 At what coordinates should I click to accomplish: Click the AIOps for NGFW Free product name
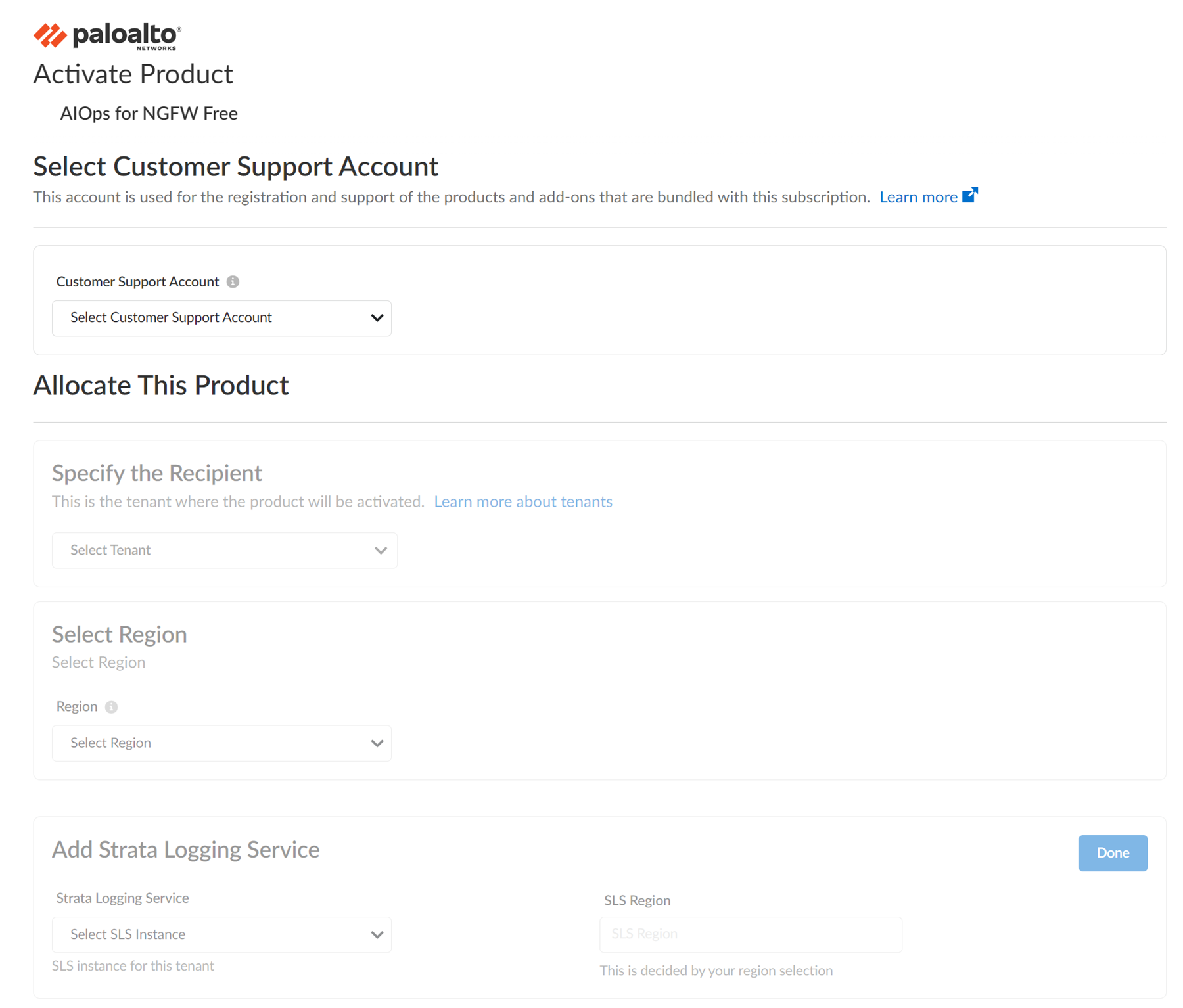[x=149, y=114]
